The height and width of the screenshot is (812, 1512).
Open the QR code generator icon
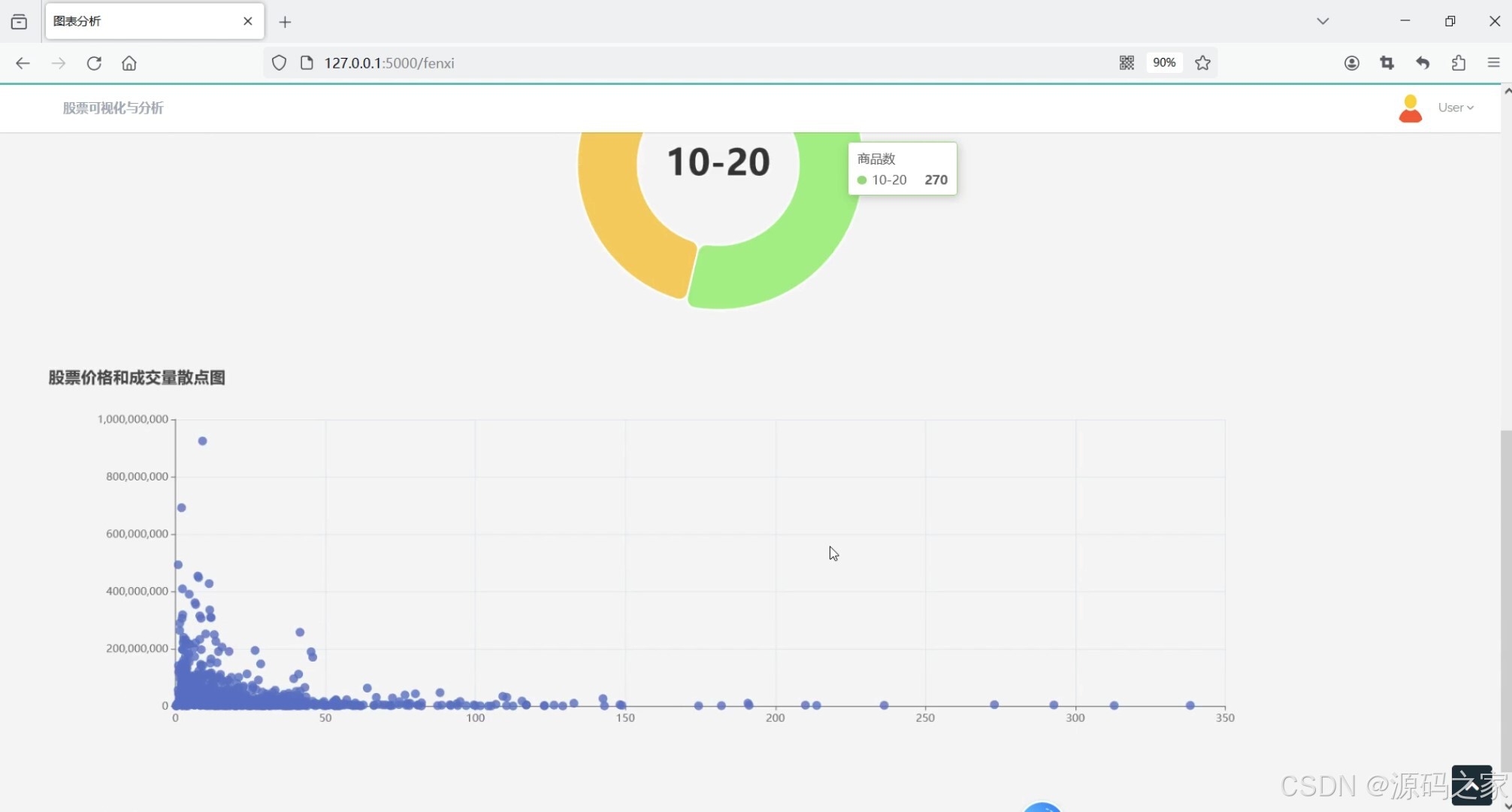pyautogui.click(x=1126, y=63)
